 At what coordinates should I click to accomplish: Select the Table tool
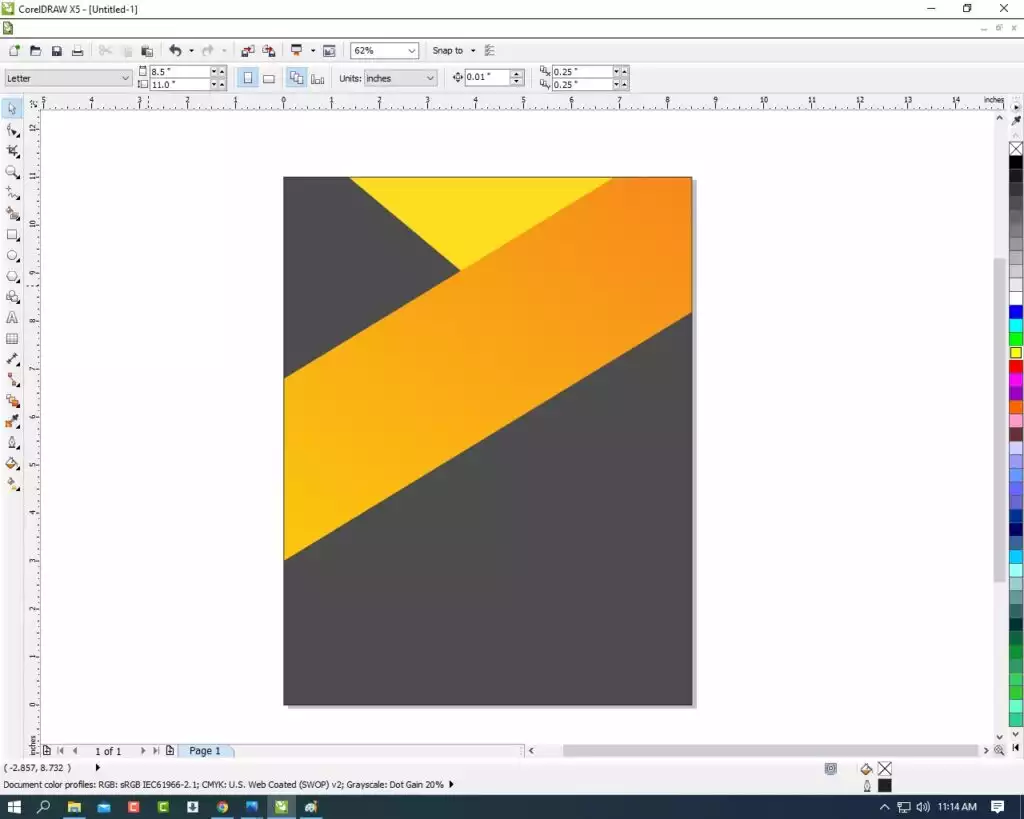pos(12,338)
